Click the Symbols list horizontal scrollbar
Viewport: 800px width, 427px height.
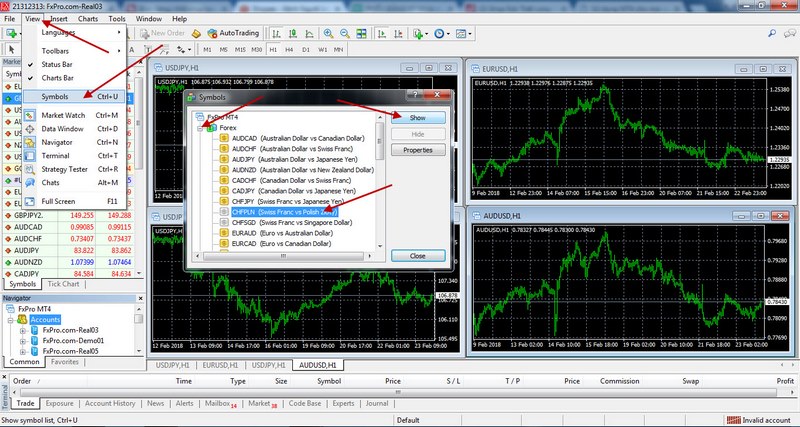(285, 256)
